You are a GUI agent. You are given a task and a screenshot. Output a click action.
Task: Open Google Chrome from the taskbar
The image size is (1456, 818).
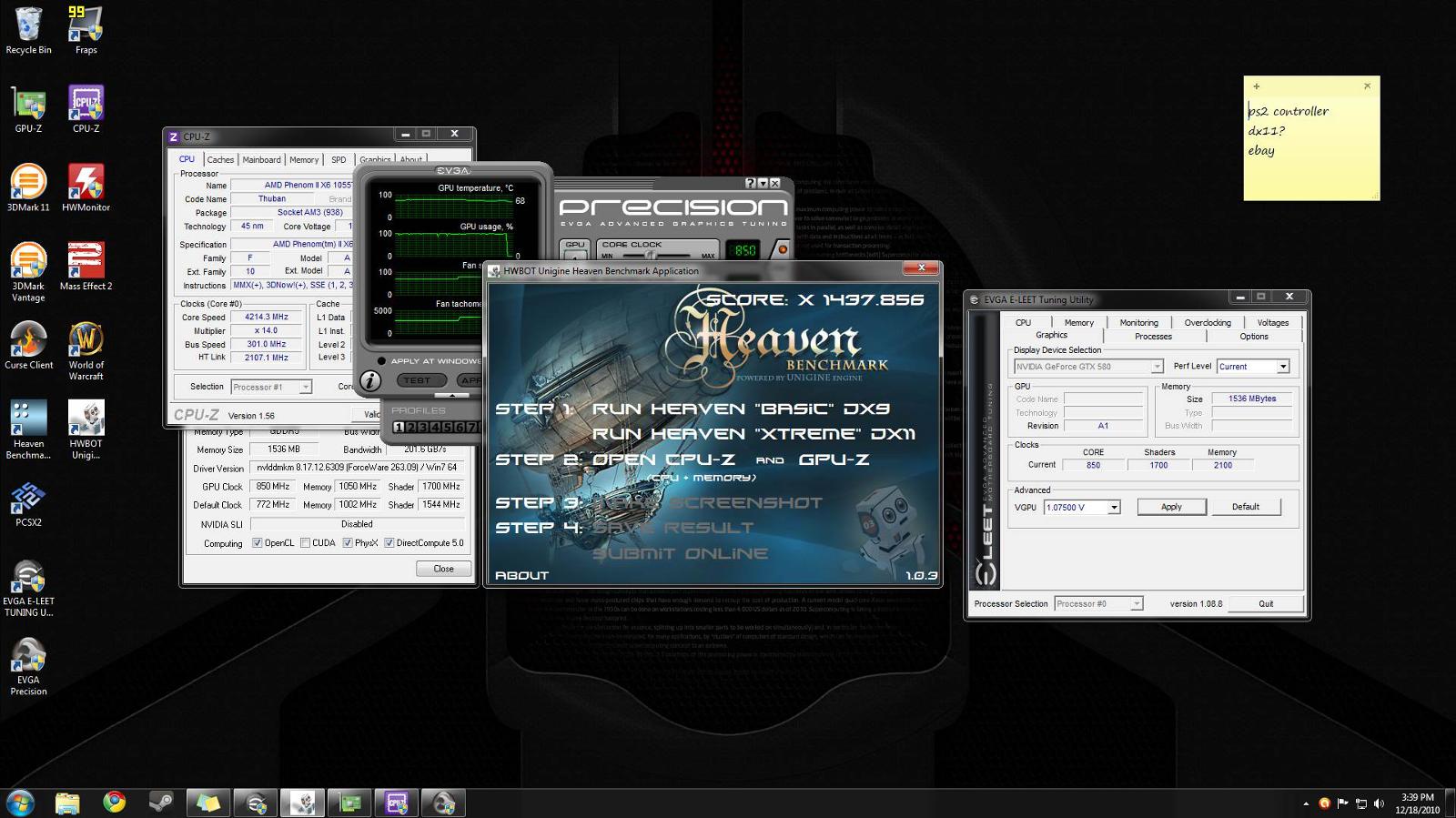114,803
